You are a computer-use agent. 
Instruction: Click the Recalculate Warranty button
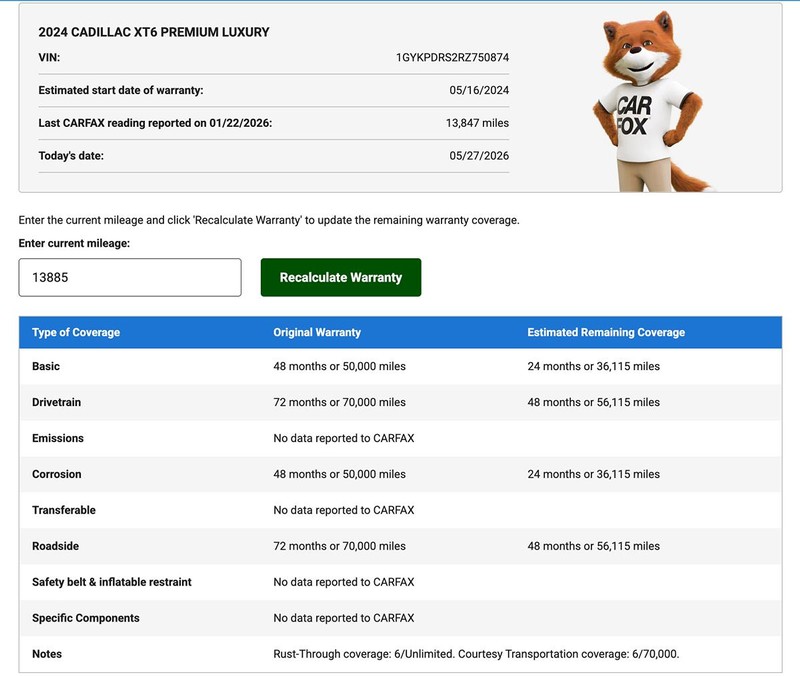(x=341, y=277)
